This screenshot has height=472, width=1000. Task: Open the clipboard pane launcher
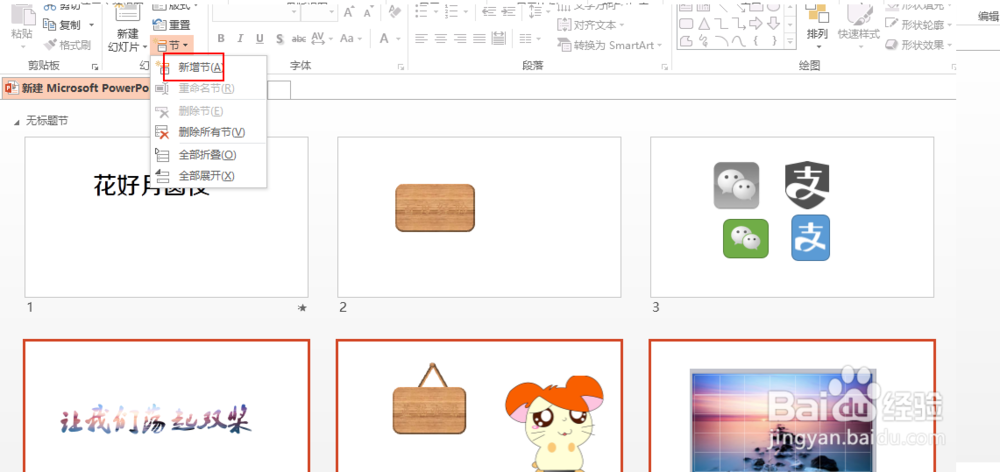[x=95, y=66]
